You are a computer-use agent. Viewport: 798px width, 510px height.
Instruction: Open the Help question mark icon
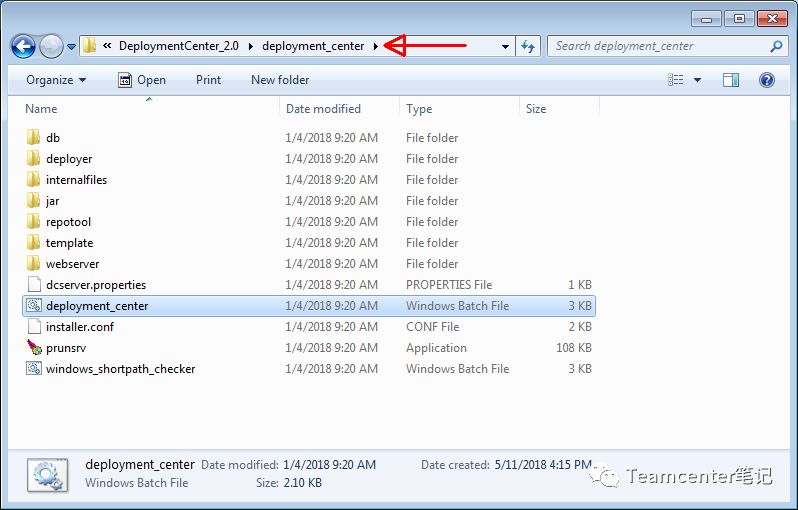tap(767, 80)
